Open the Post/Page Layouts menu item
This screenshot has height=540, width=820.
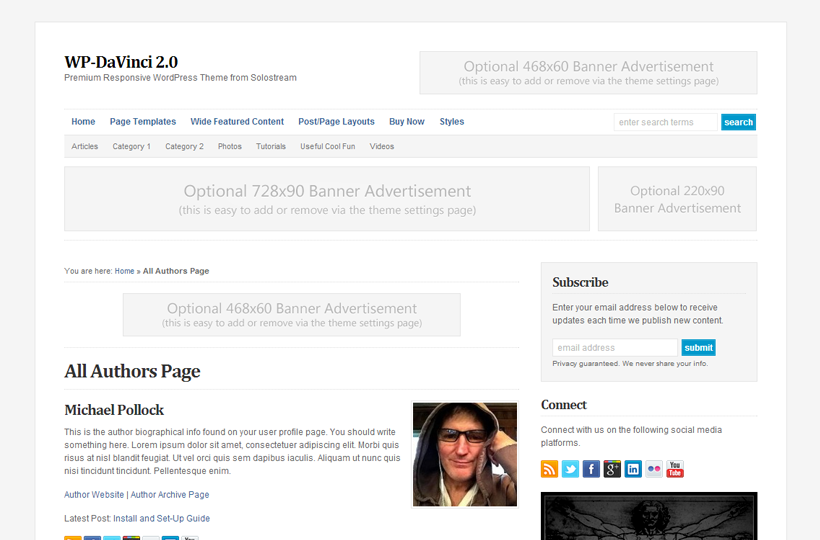click(336, 121)
